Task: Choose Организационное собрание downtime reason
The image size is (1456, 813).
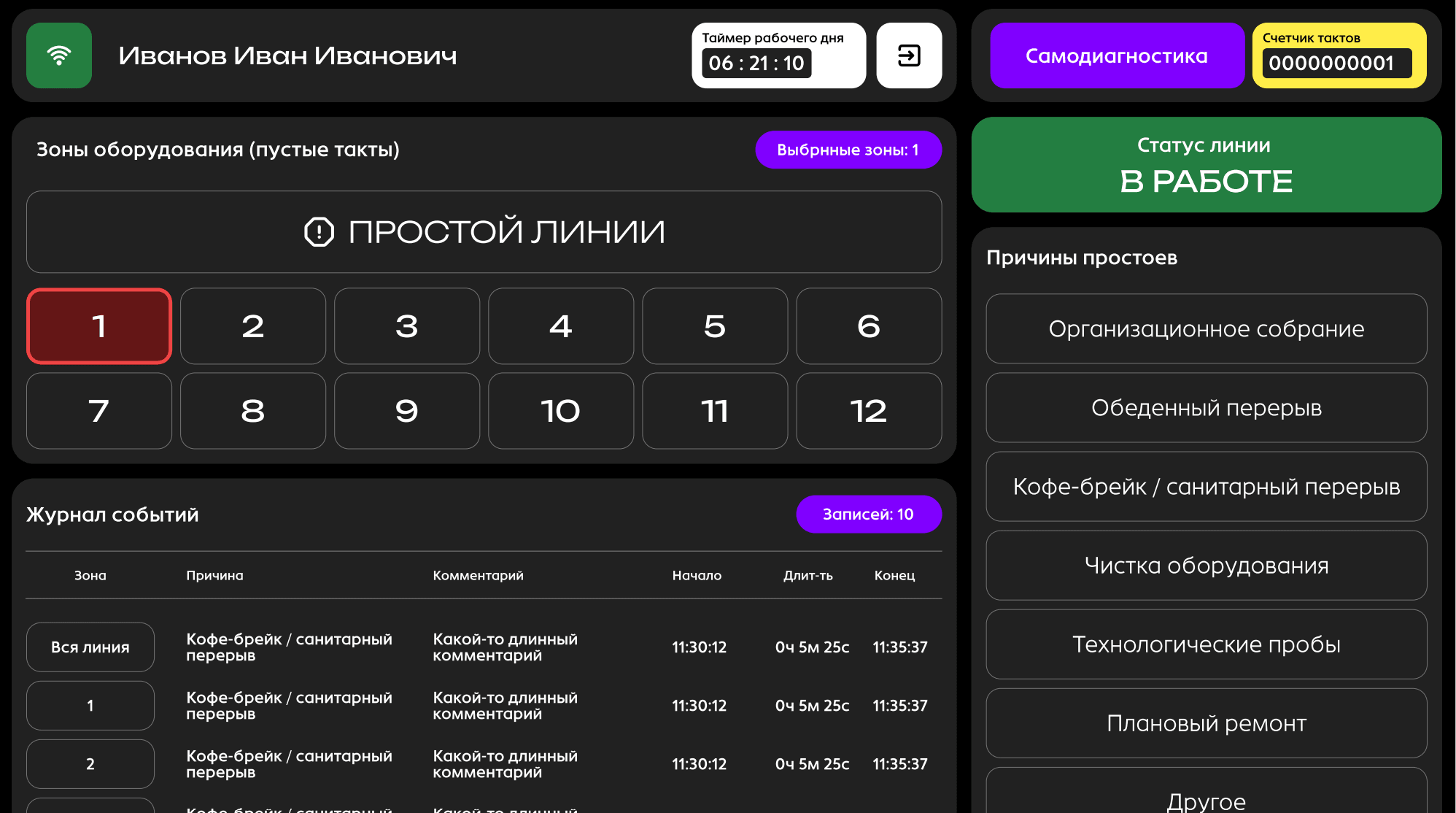Action: pos(1207,329)
